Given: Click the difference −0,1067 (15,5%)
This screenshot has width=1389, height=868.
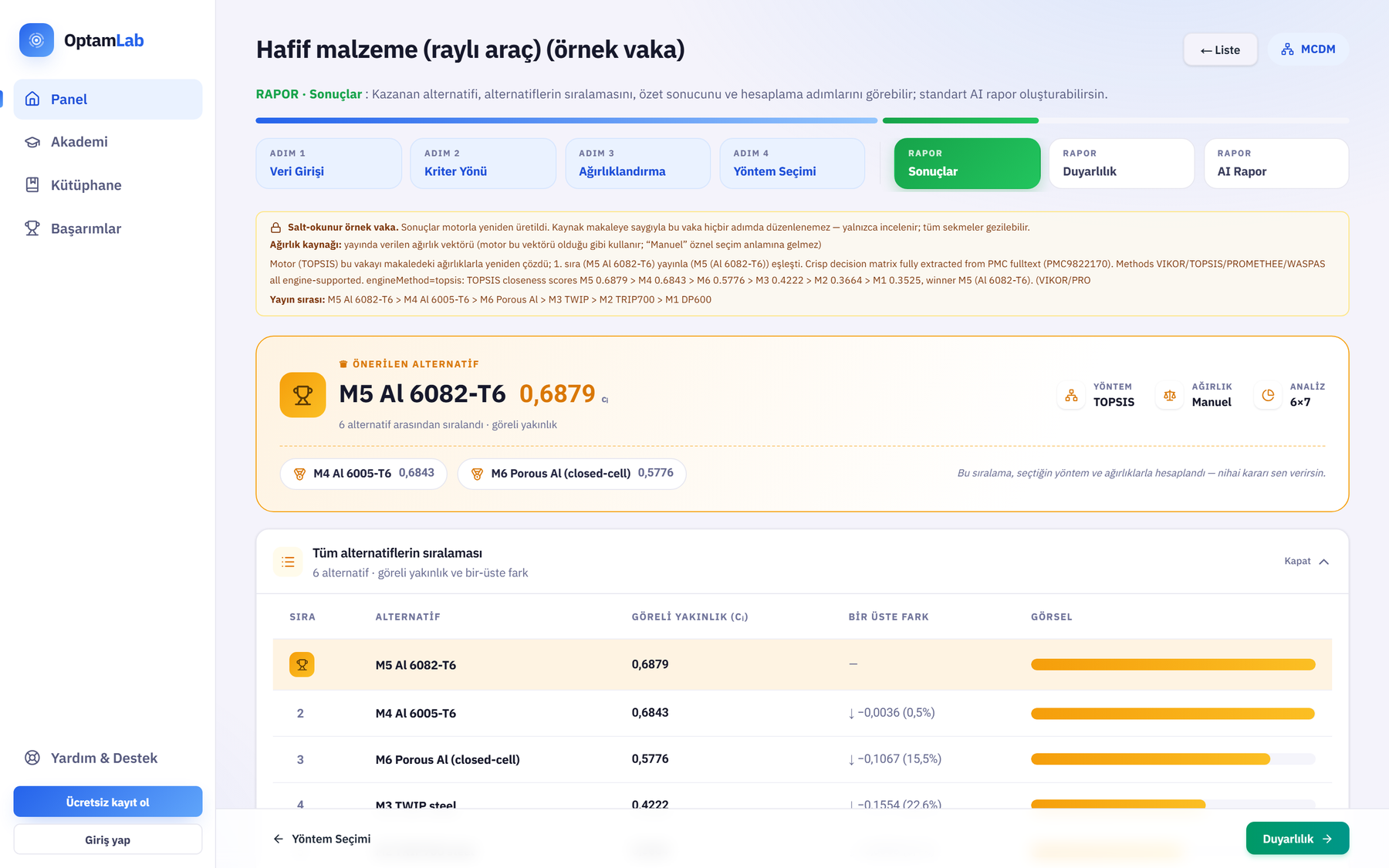Looking at the screenshot, I should coord(895,758).
